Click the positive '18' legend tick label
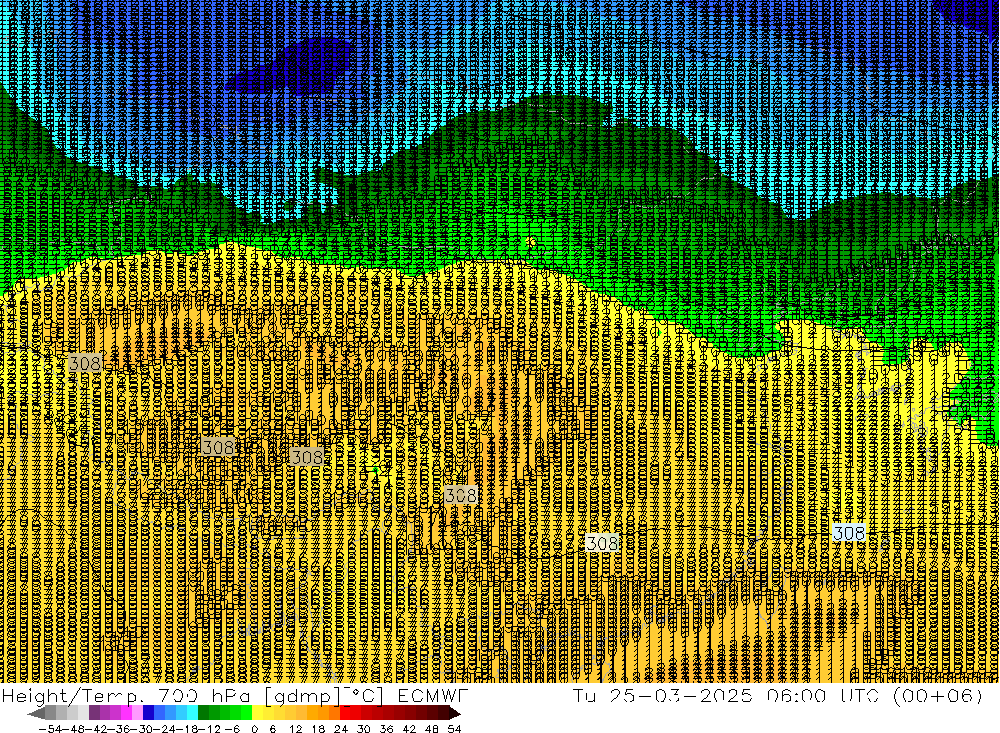This screenshot has width=1000, height=733. click(x=318, y=729)
